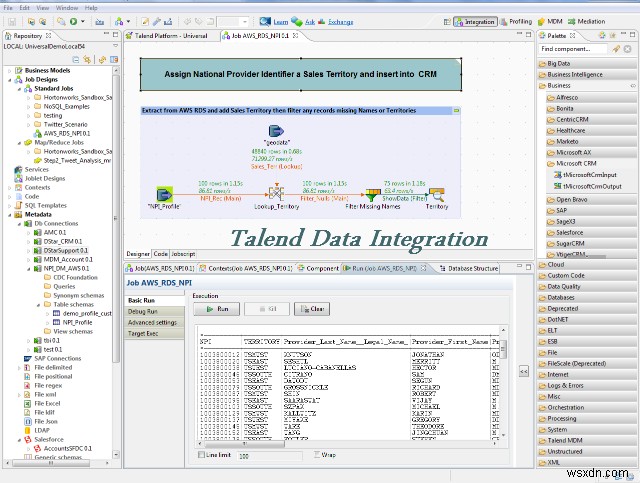Open the AWS_RDS_NPI 0.1 job in Repository

coord(67,132)
